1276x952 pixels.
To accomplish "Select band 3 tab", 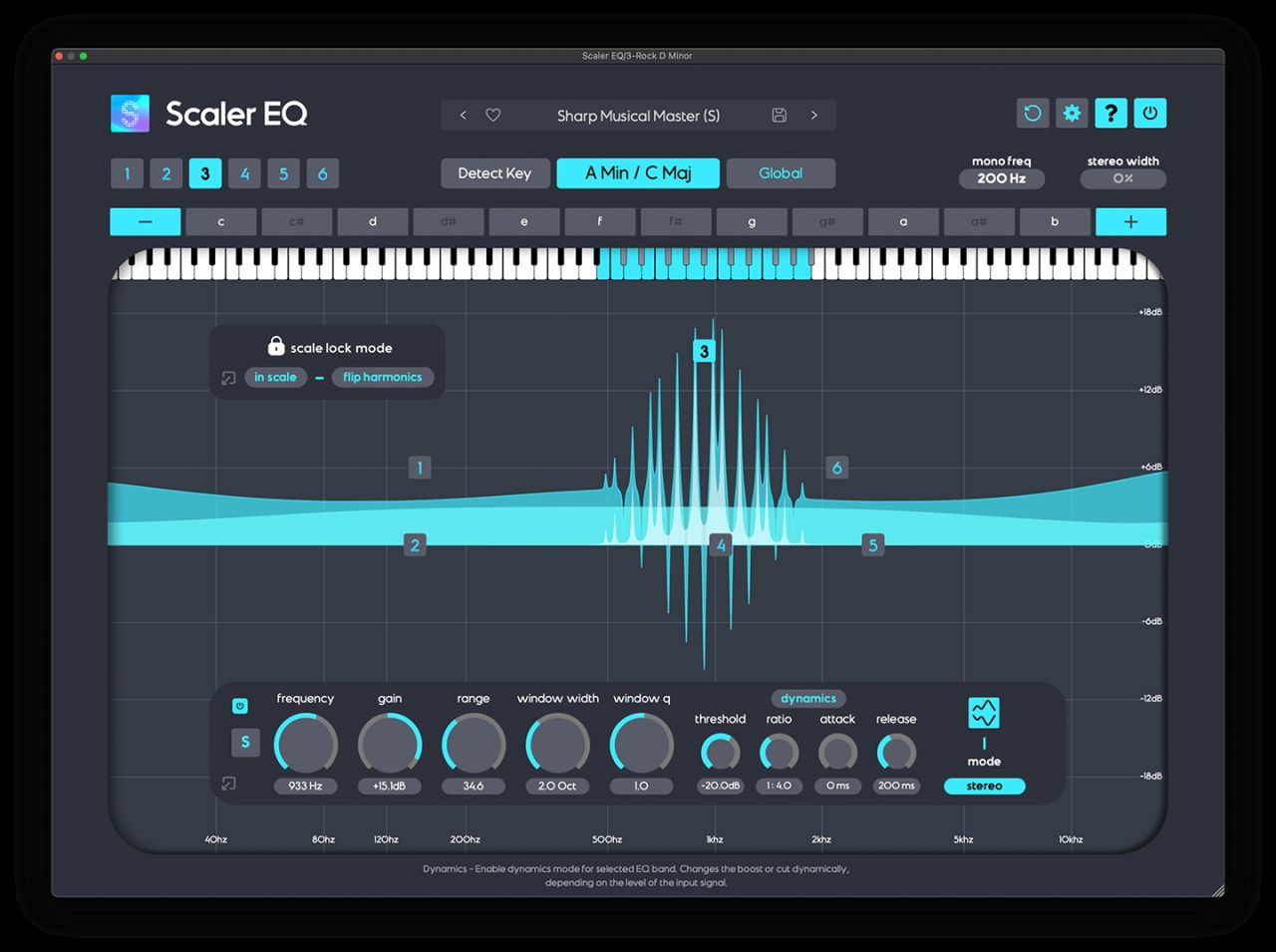I will pyautogui.click(x=205, y=173).
